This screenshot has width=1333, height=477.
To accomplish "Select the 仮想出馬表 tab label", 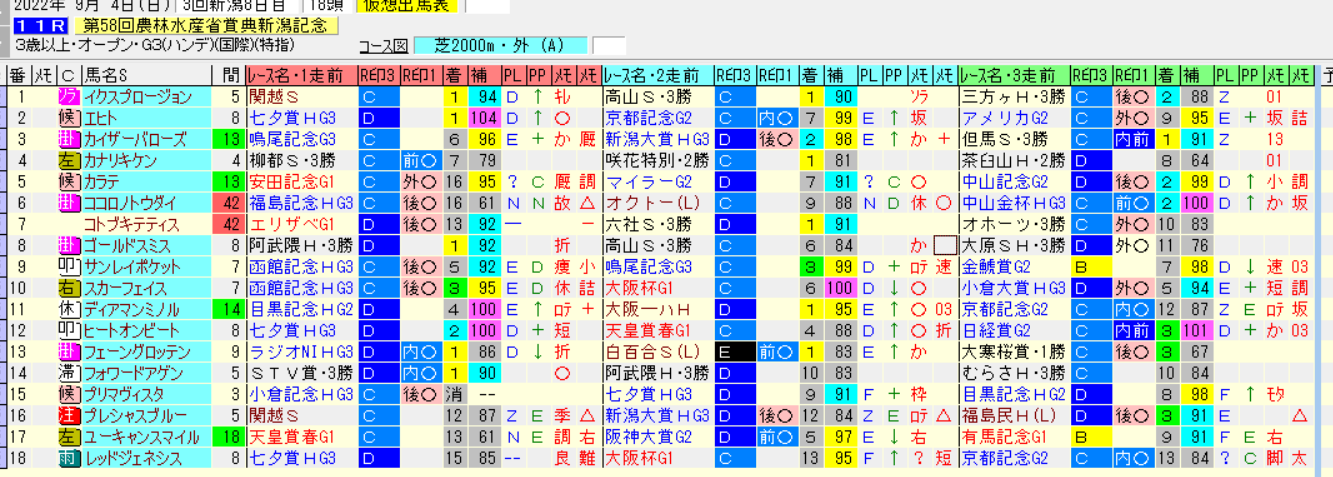I will (x=407, y=5).
